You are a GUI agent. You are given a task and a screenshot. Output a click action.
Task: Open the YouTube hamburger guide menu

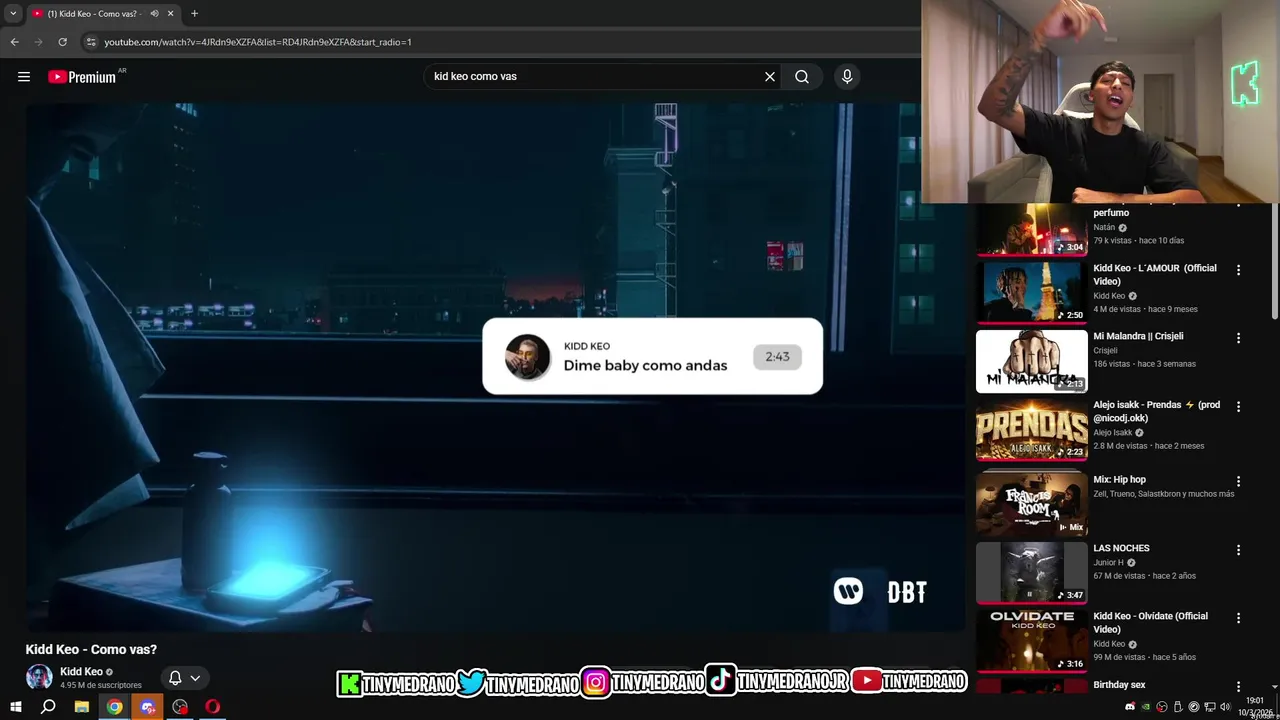pyautogui.click(x=24, y=77)
